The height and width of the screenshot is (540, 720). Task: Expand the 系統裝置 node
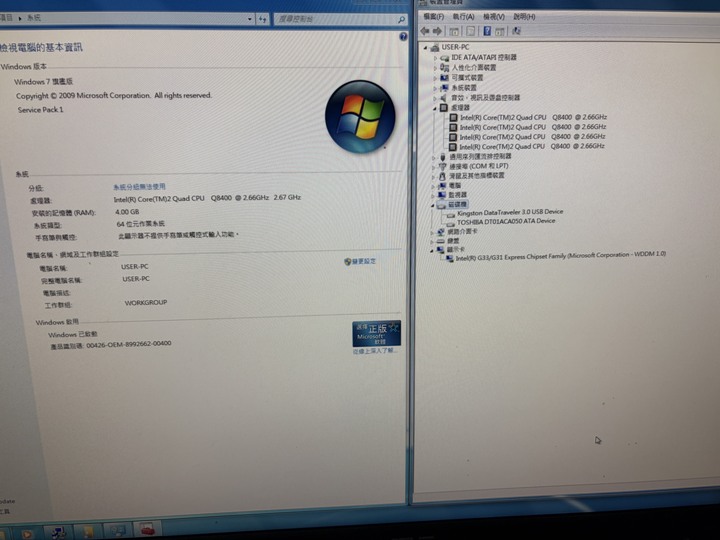click(x=435, y=88)
